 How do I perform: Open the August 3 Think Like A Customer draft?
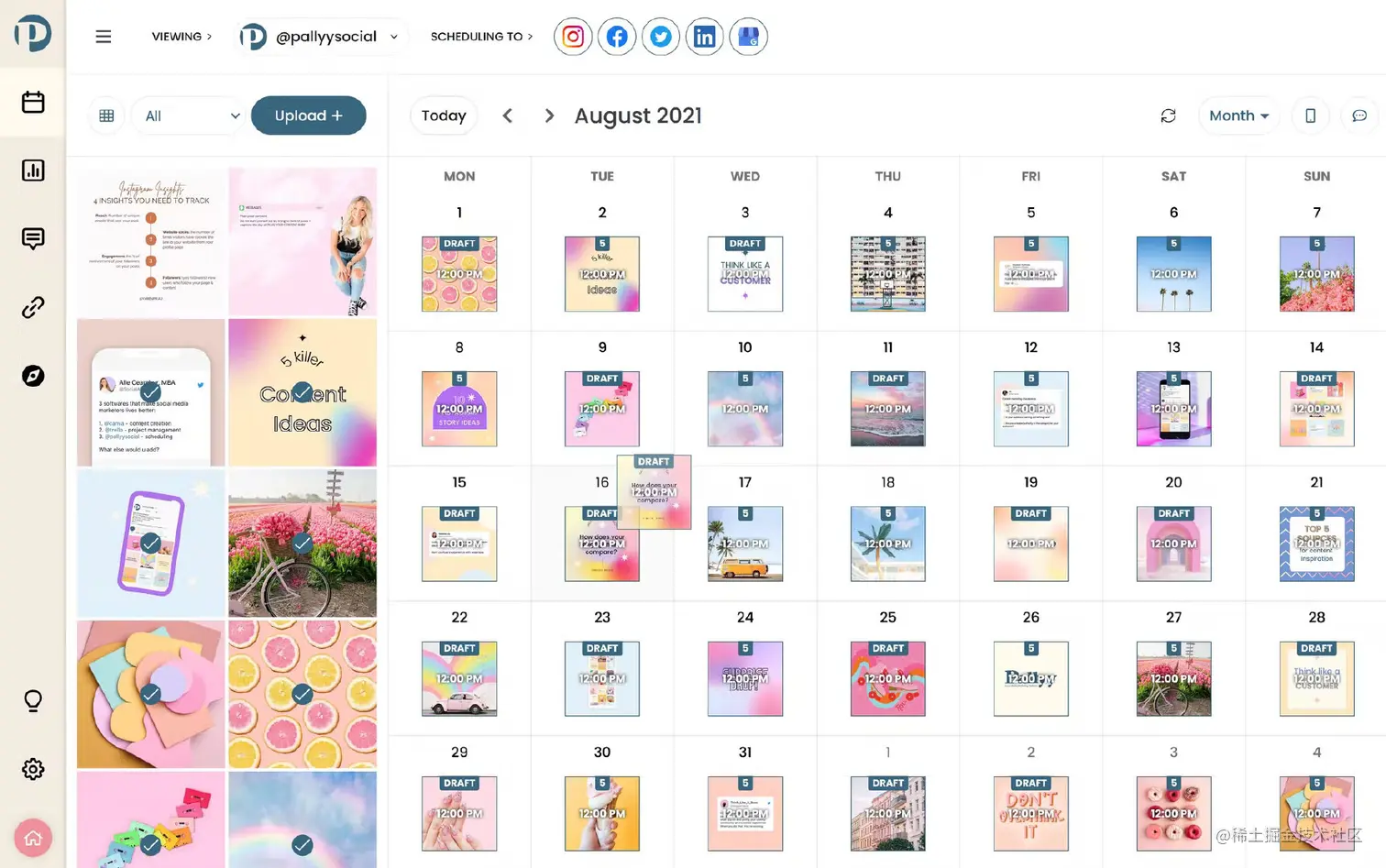(x=745, y=274)
